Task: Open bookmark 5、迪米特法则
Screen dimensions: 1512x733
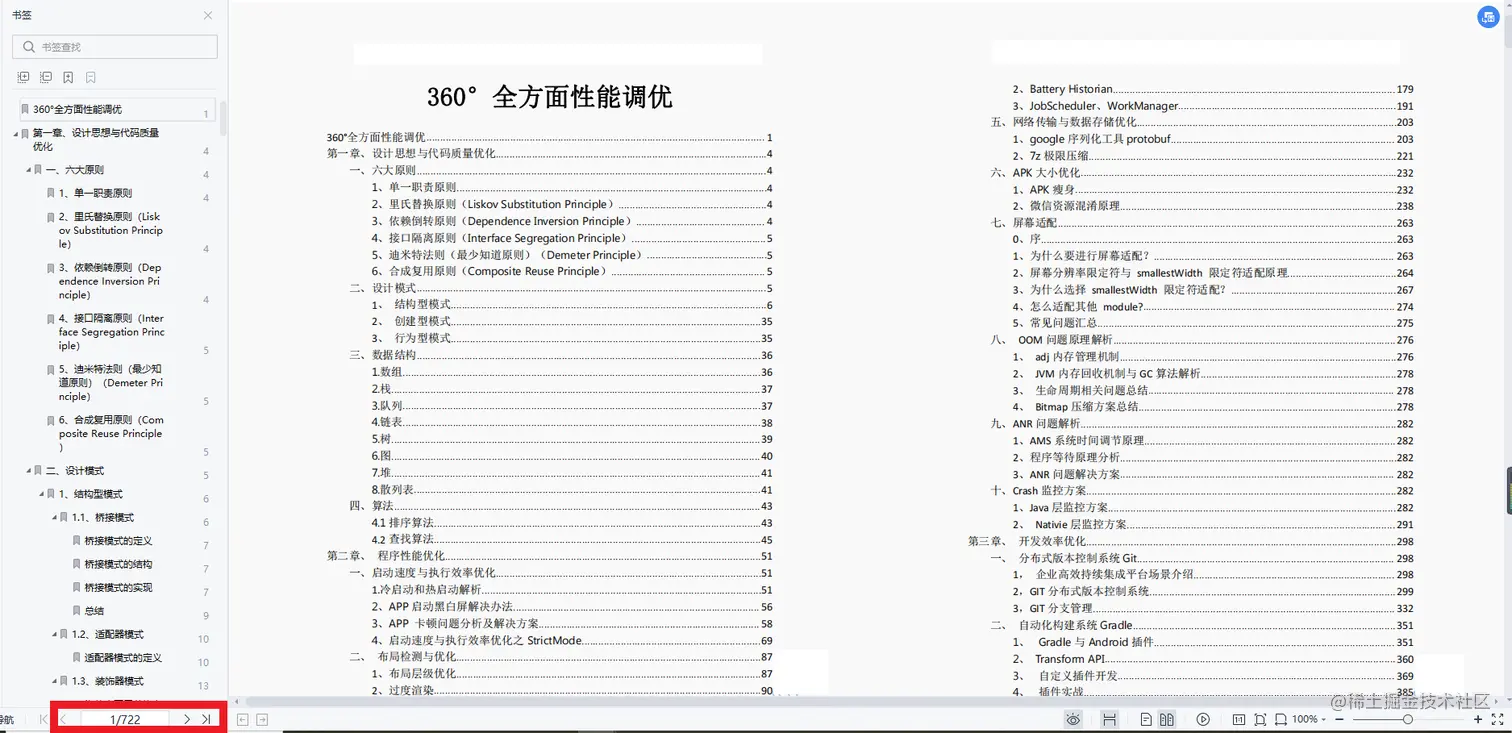Action: pyautogui.click(x=111, y=383)
